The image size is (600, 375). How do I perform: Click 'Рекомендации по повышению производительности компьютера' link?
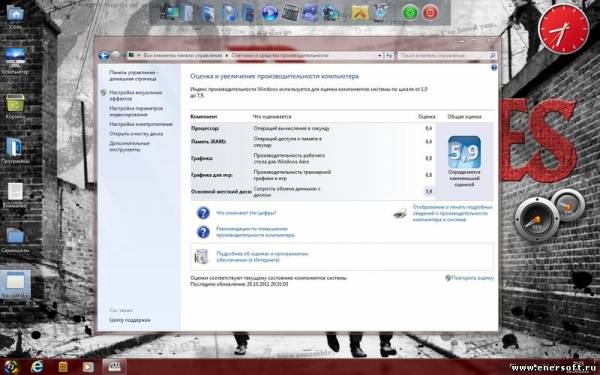coord(256,232)
